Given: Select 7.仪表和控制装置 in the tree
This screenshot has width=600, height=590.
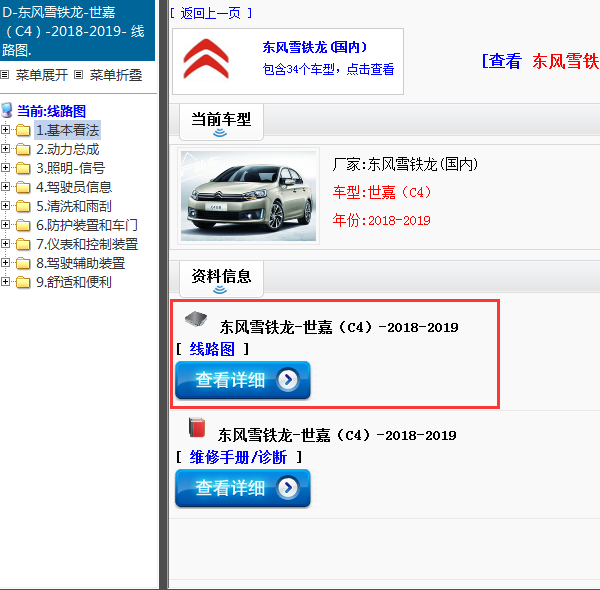Looking at the screenshot, I should click(87, 244).
